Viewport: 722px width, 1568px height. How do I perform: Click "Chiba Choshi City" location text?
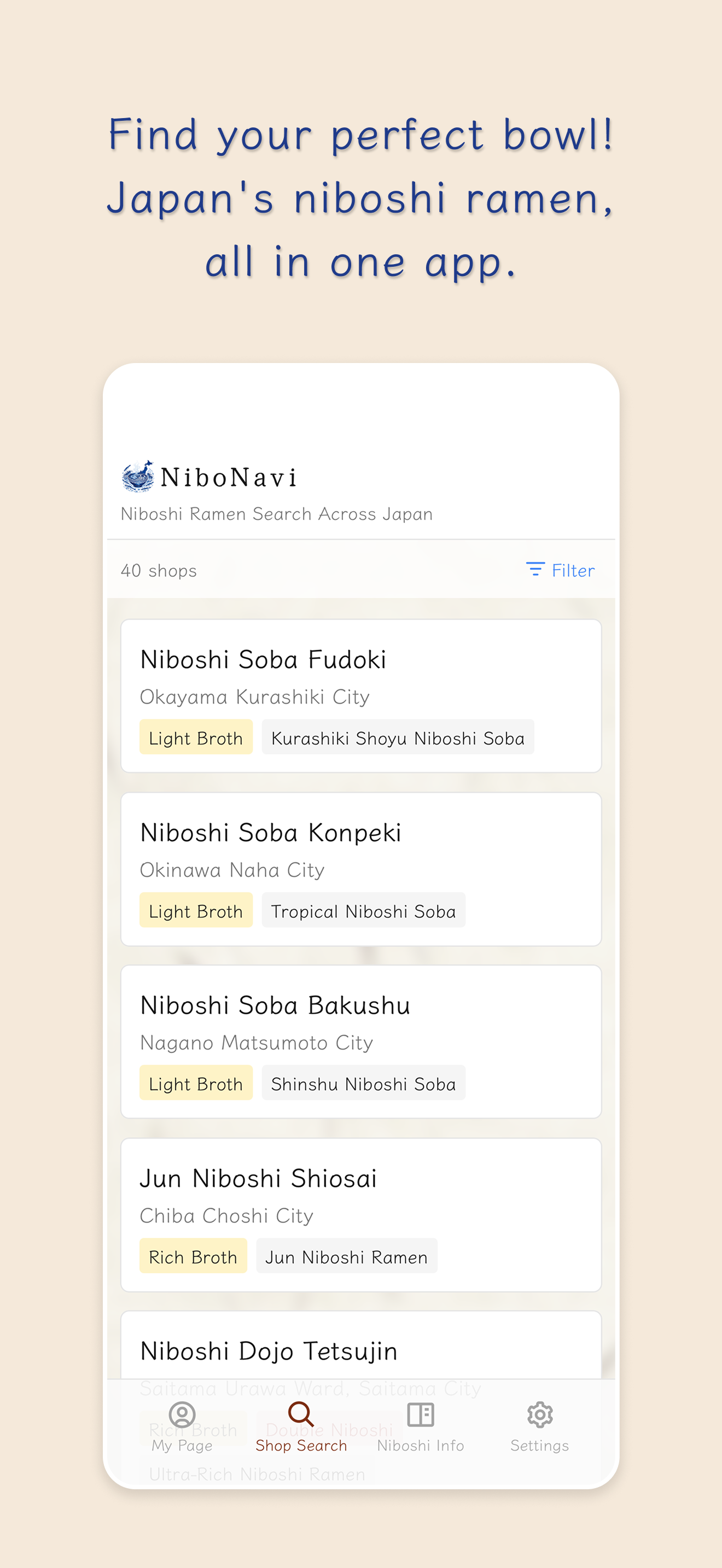[x=227, y=1215]
